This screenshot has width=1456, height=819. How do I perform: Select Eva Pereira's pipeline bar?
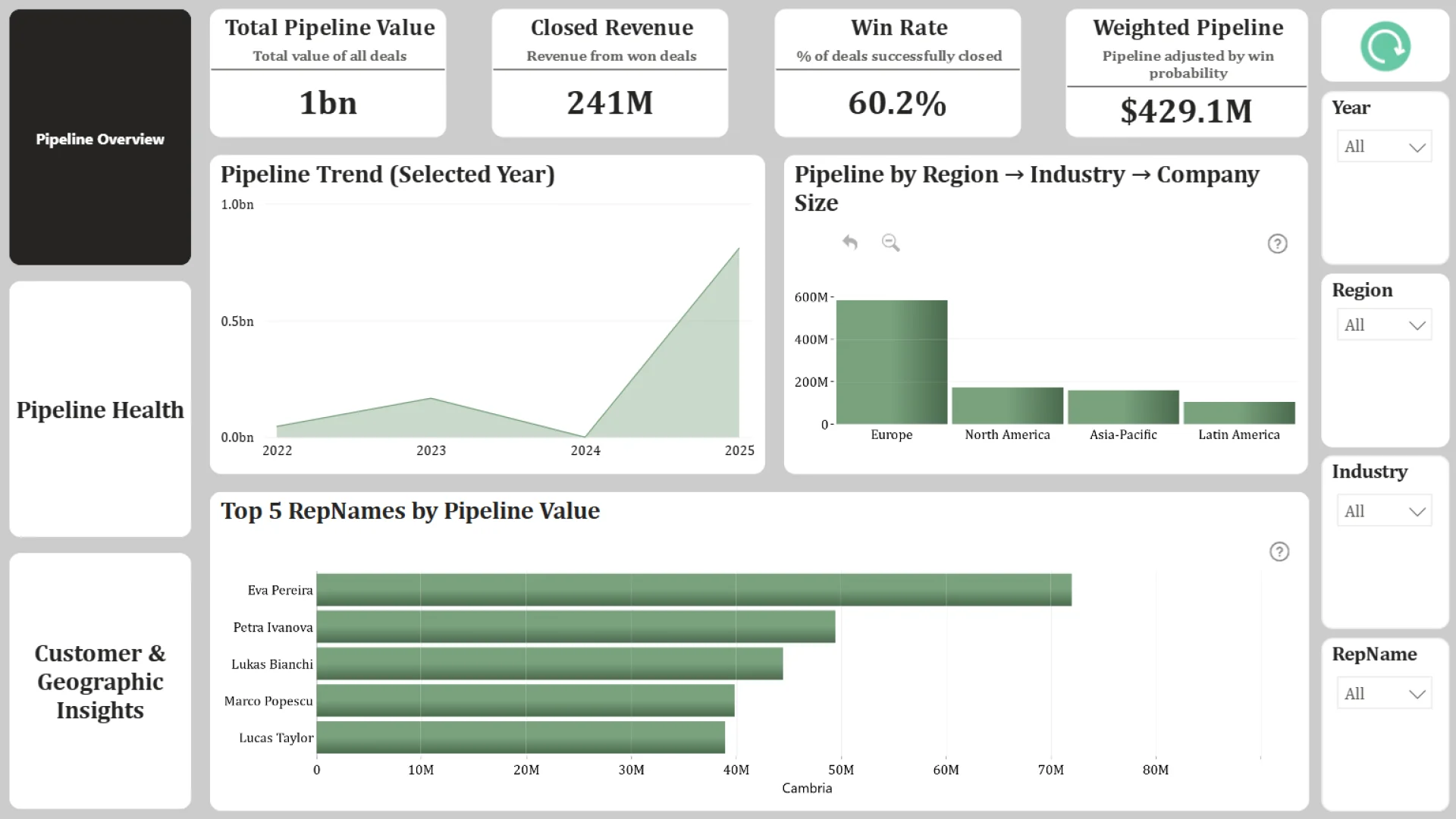pos(693,590)
